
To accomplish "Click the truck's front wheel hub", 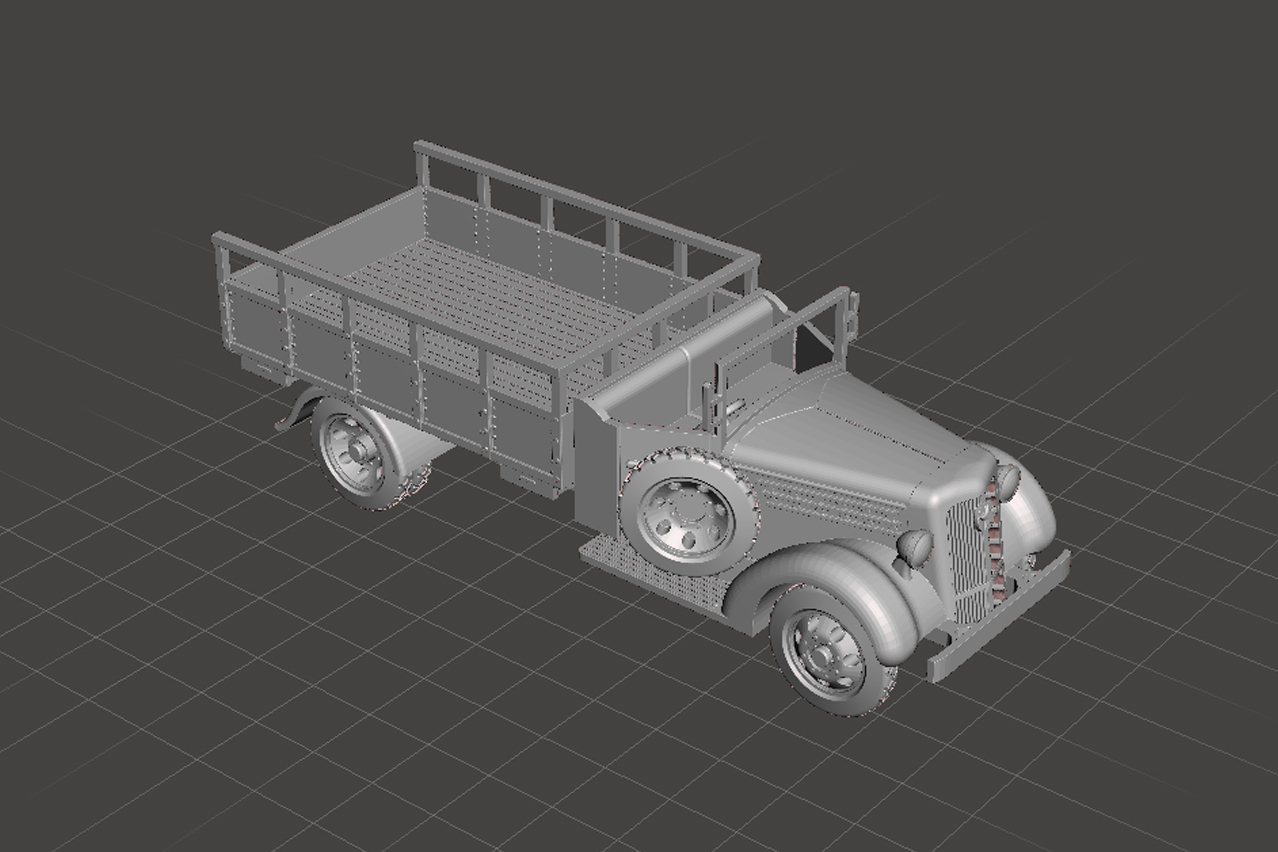I will [824, 656].
